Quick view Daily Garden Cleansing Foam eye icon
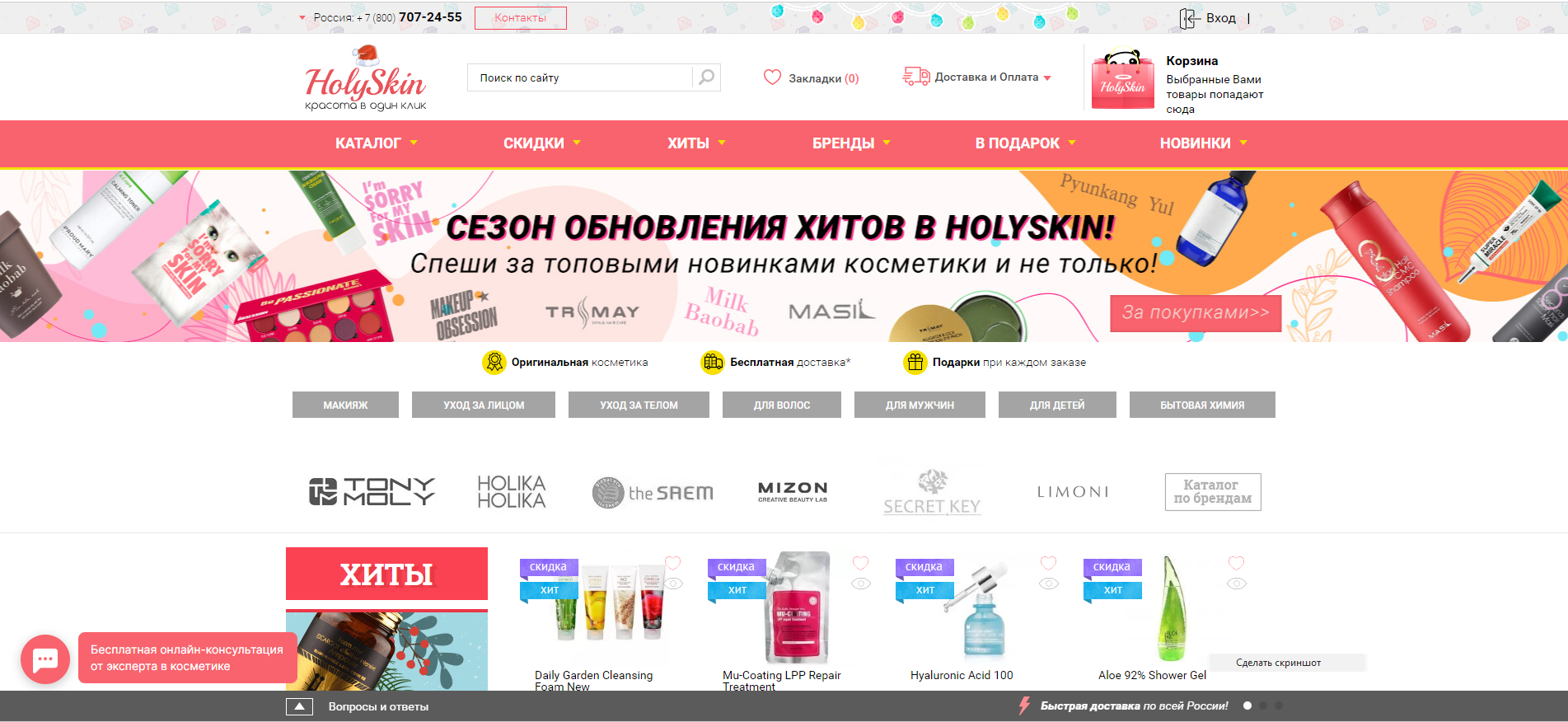 (673, 584)
